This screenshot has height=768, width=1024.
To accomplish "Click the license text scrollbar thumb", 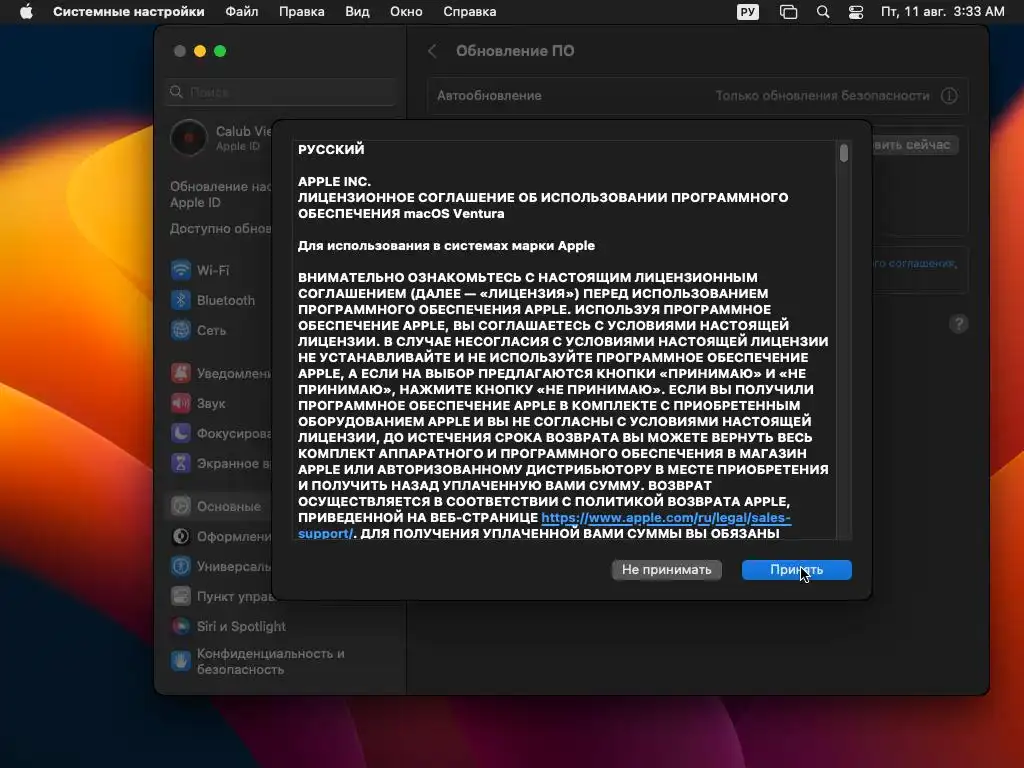I will (x=844, y=153).
